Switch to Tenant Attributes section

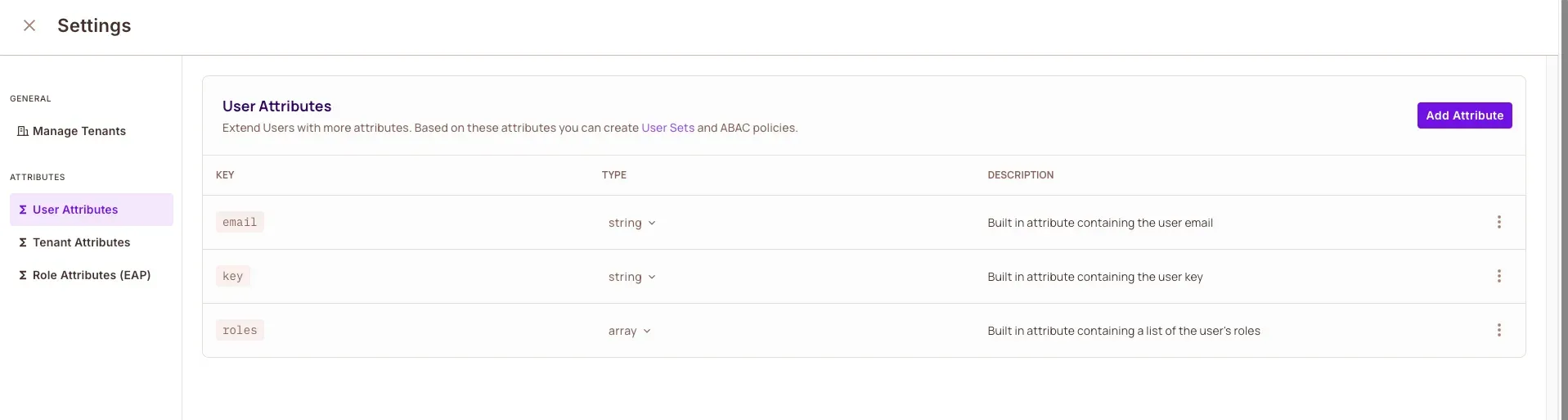(82, 242)
